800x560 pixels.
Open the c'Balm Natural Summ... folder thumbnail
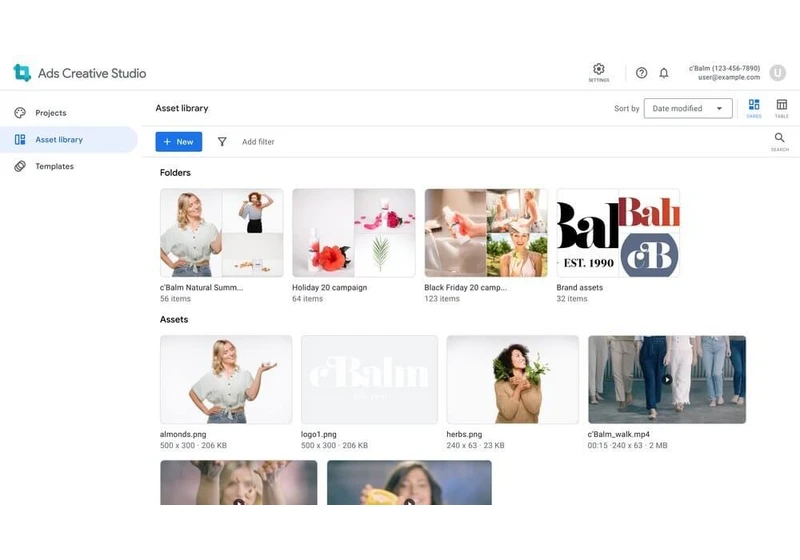point(221,233)
